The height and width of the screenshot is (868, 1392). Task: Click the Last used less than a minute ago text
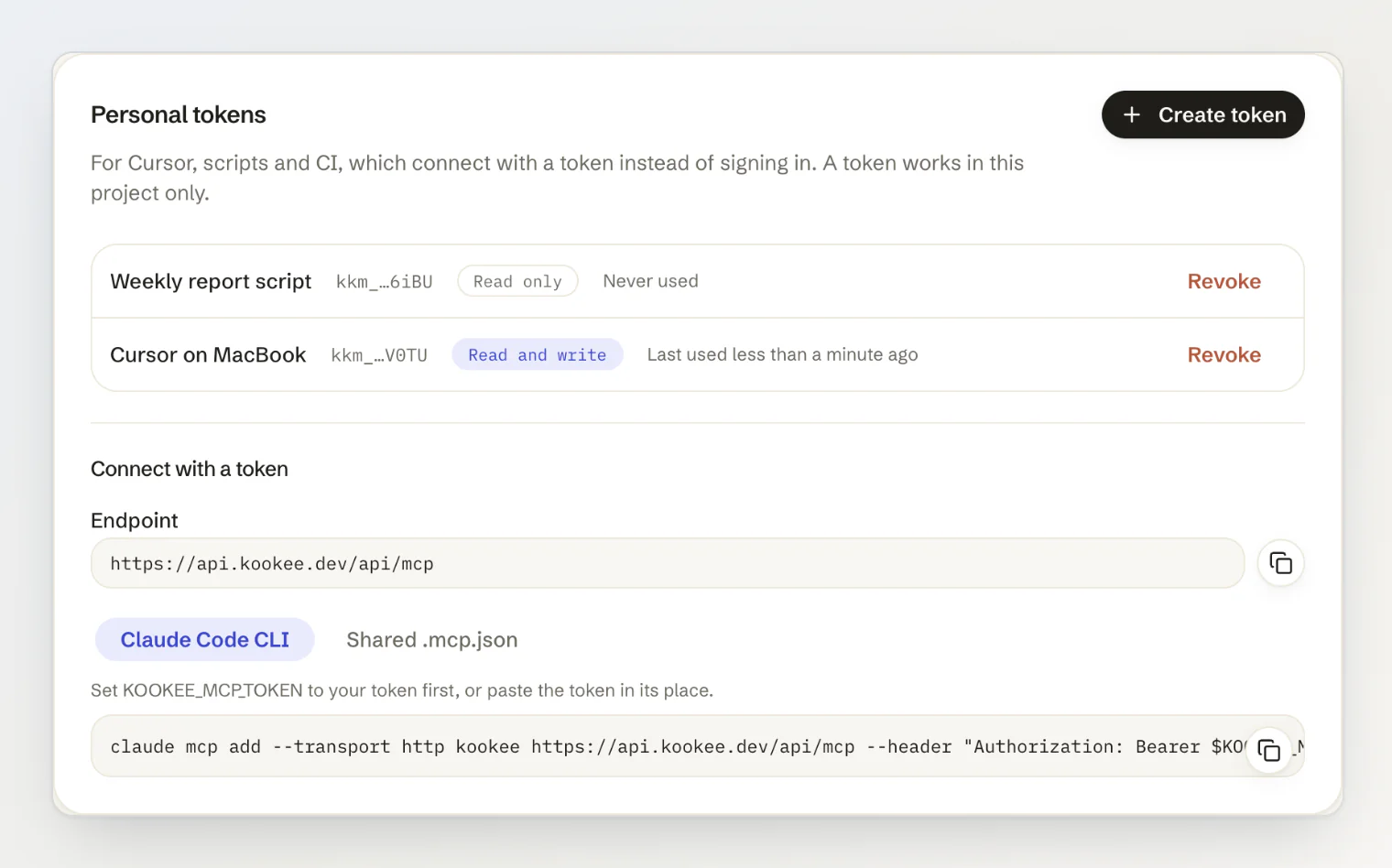[782, 354]
